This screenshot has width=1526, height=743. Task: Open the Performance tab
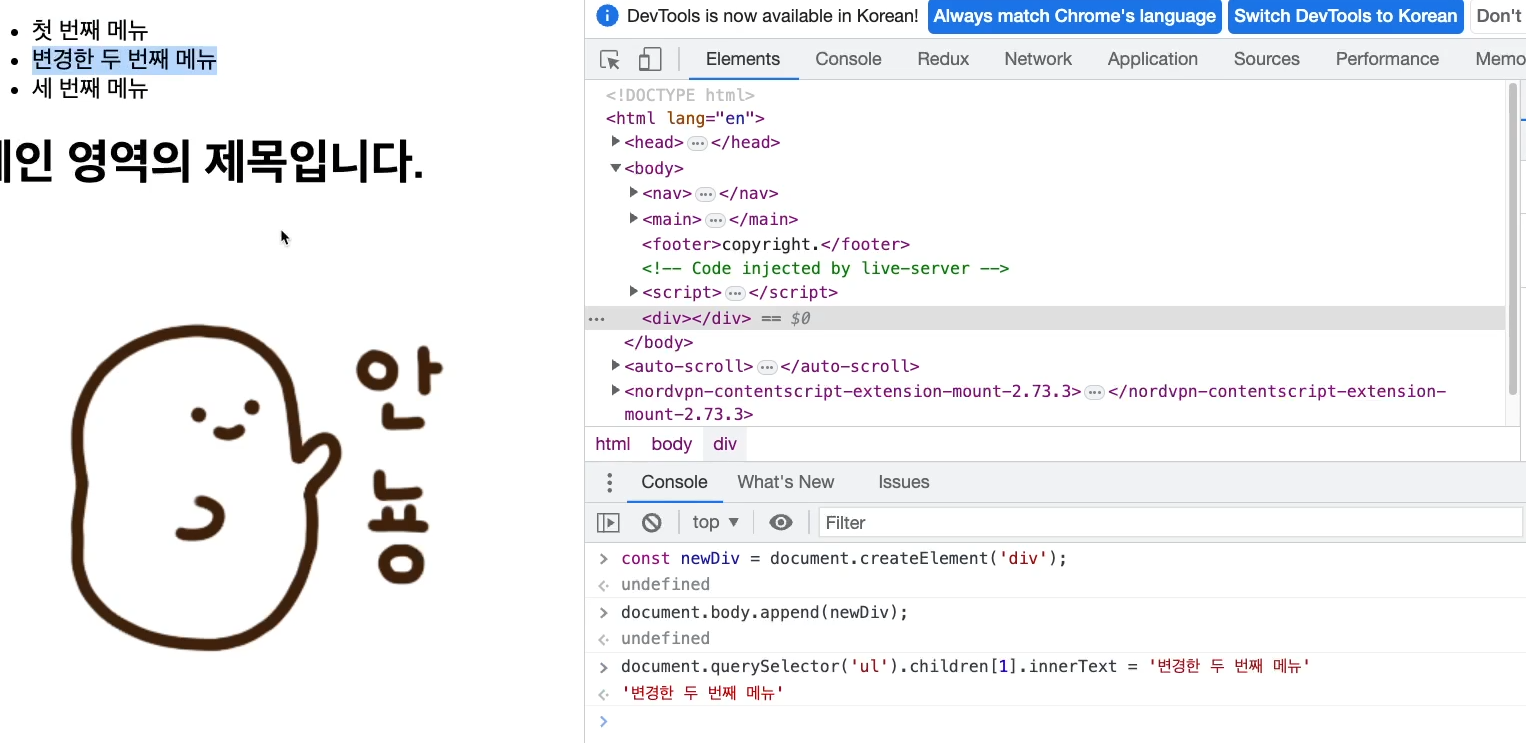(1387, 59)
